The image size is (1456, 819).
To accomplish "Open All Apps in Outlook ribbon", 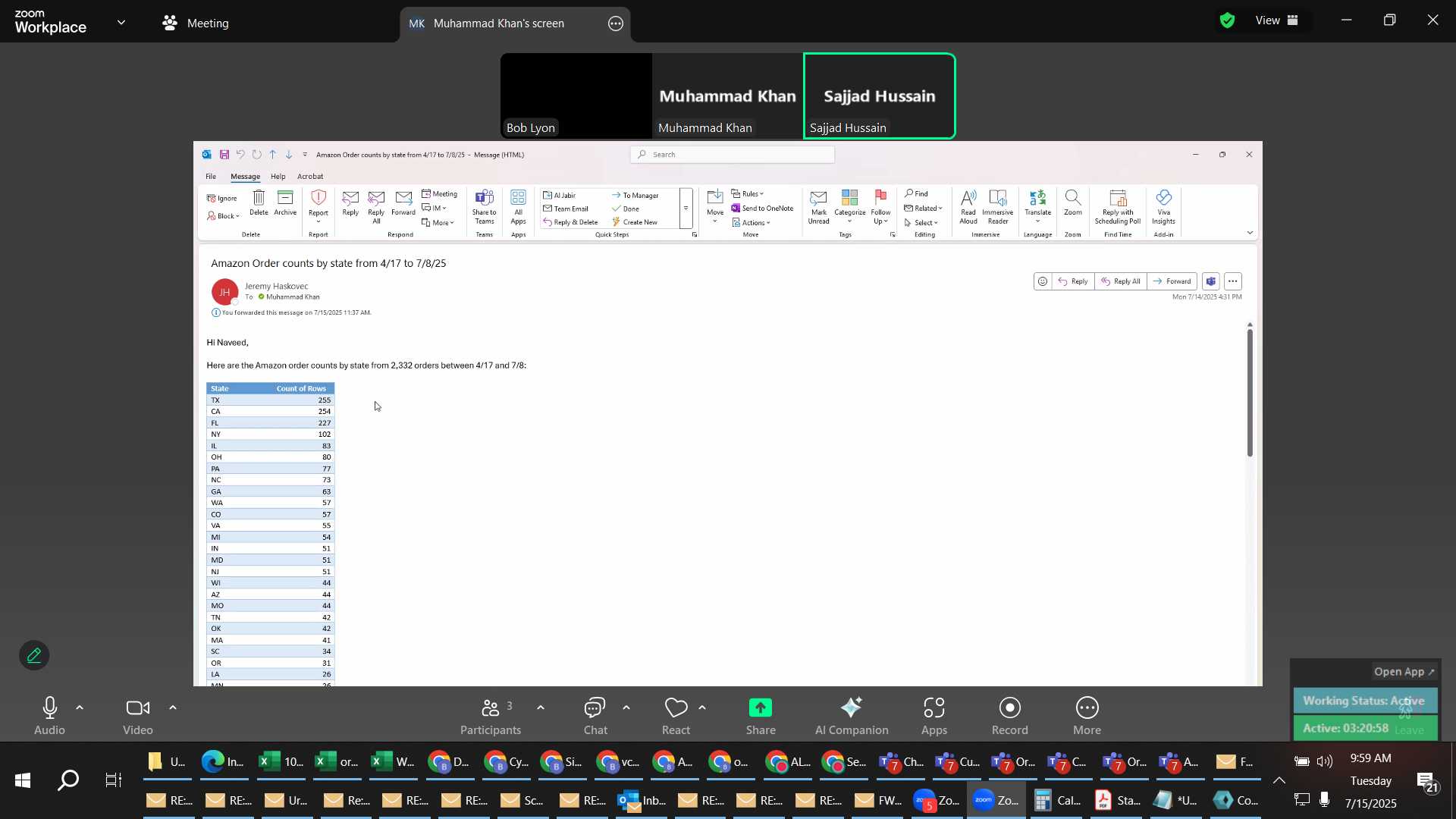I will [x=519, y=207].
